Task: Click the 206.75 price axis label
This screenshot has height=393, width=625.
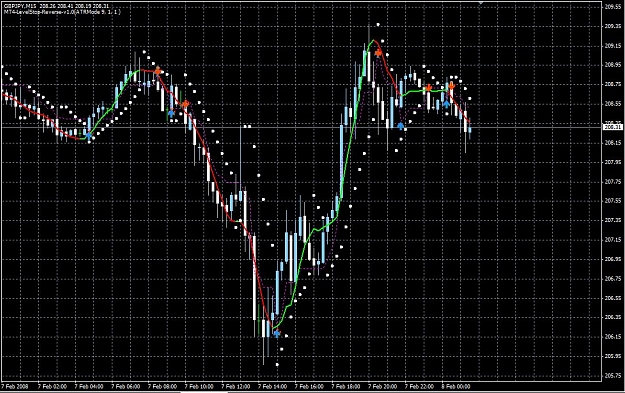Action: (612, 279)
